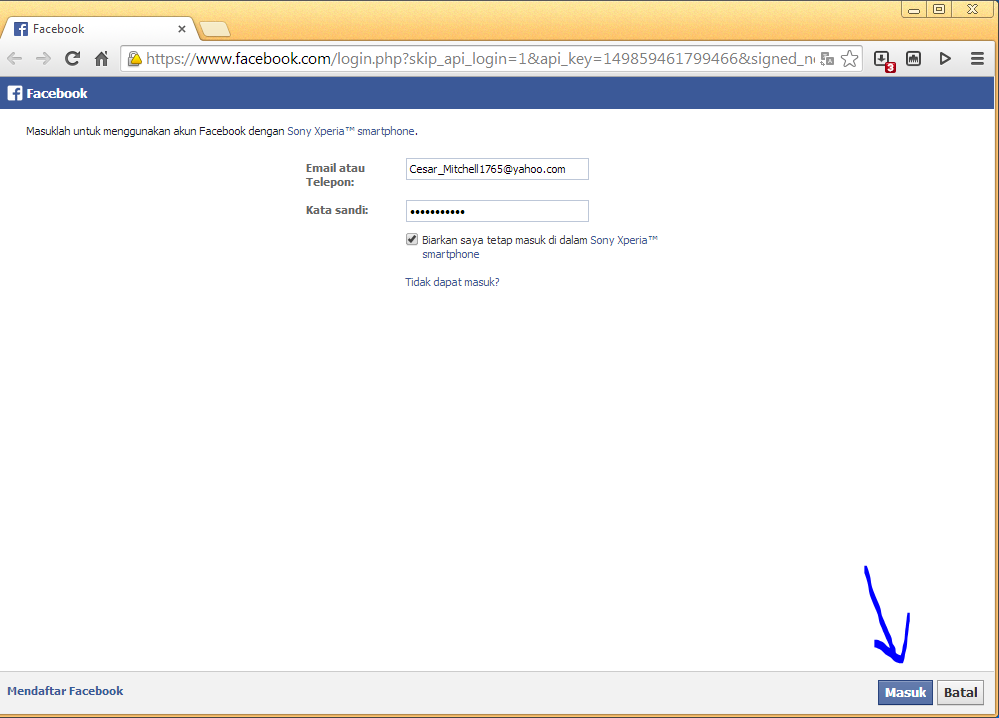Open the Sony Xperia link beside the checkbox
The height and width of the screenshot is (718, 999).
click(x=540, y=247)
